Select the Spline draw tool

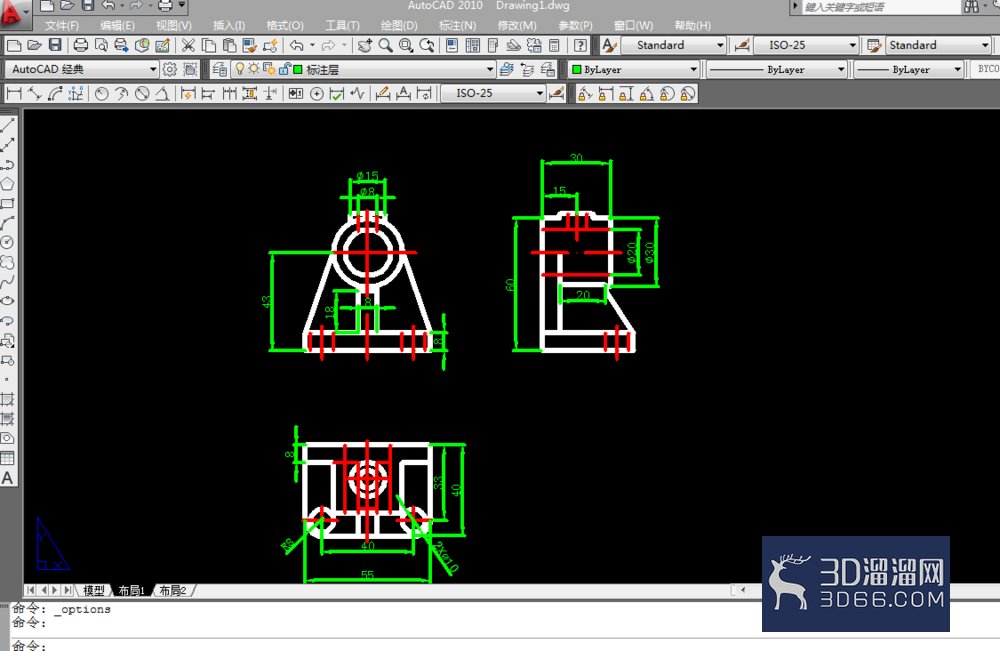tap(8, 282)
